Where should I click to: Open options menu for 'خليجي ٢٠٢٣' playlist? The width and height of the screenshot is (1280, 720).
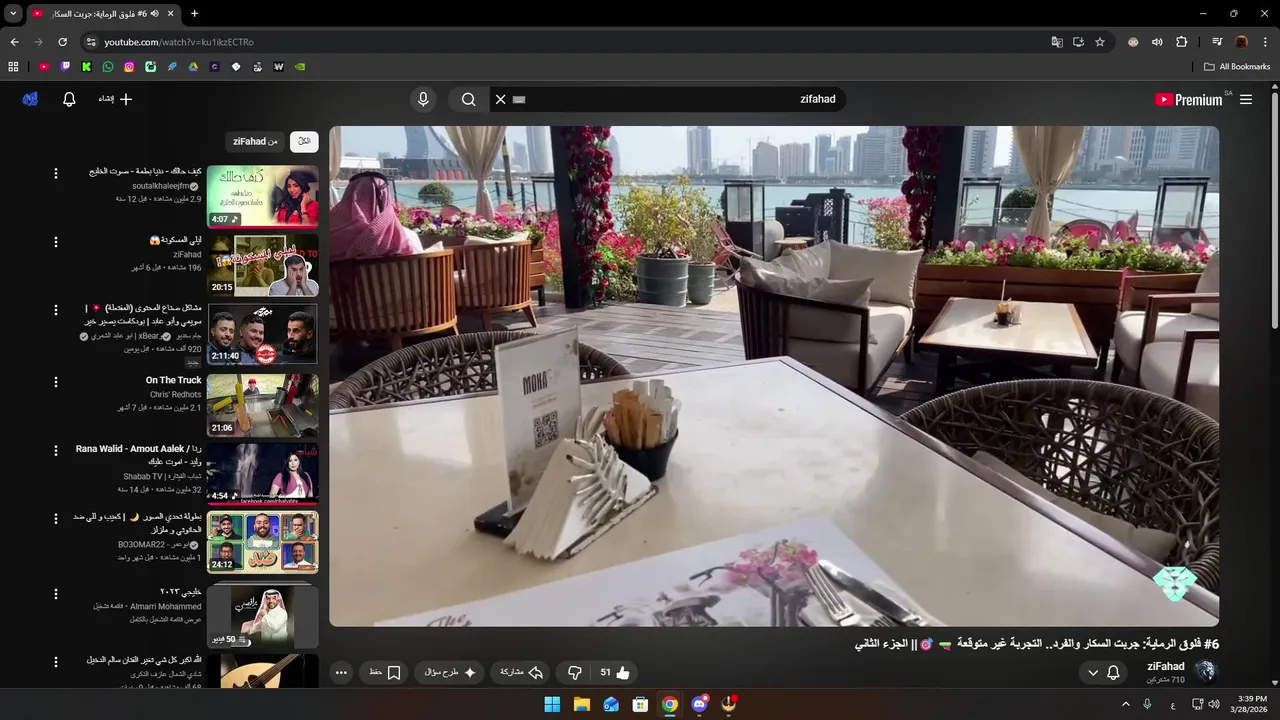[x=56, y=592]
